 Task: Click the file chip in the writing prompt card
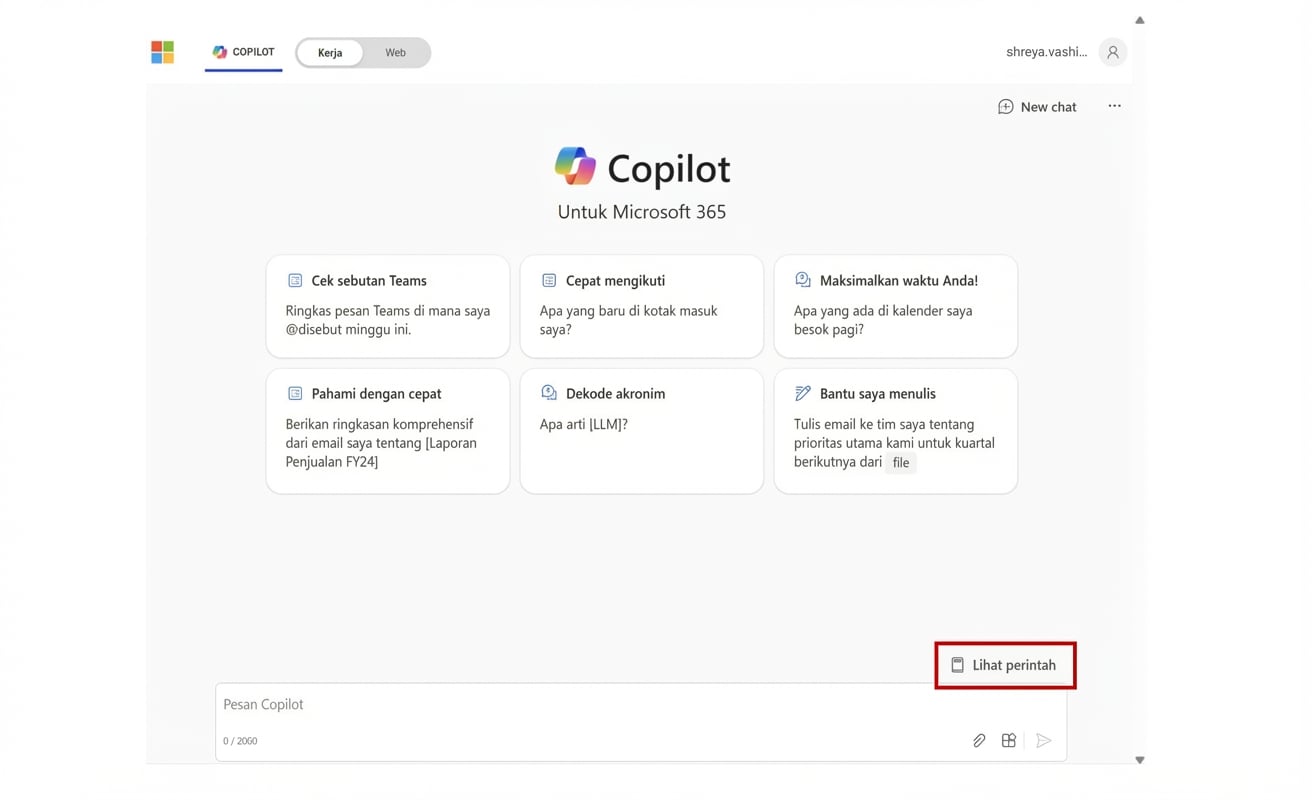(901, 462)
